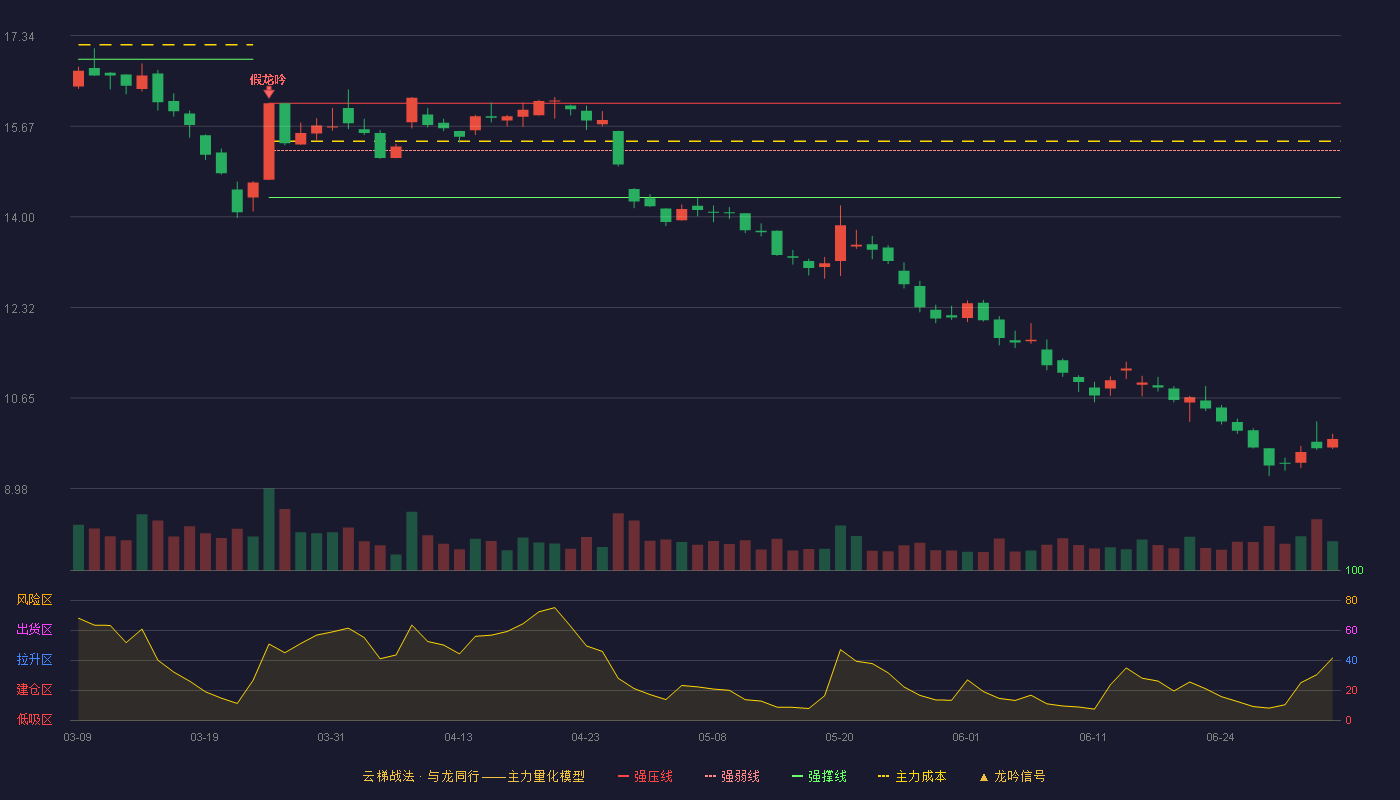This screenshot has width=1400, height=800.
Task: Click the large red candle near 05-20
Action: pos(840,243)
